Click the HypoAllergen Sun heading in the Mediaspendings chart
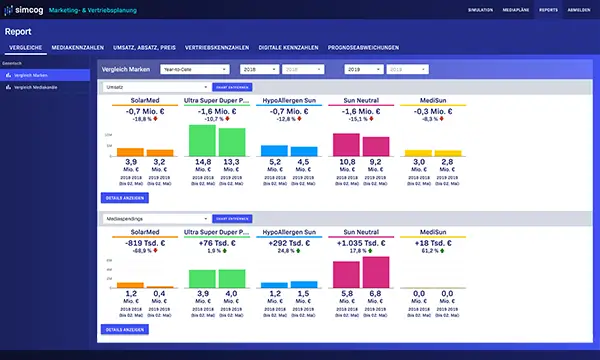The height and width of the screenshot is (360, 600). coord(289,232)
